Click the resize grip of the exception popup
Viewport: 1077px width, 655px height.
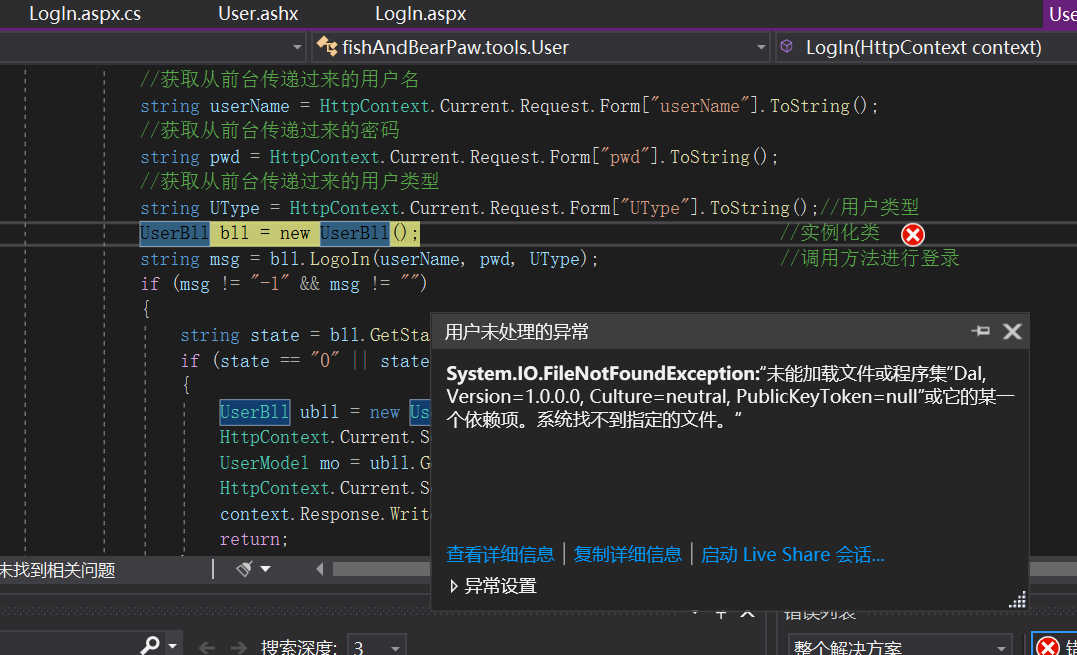tap(1017, 599)
